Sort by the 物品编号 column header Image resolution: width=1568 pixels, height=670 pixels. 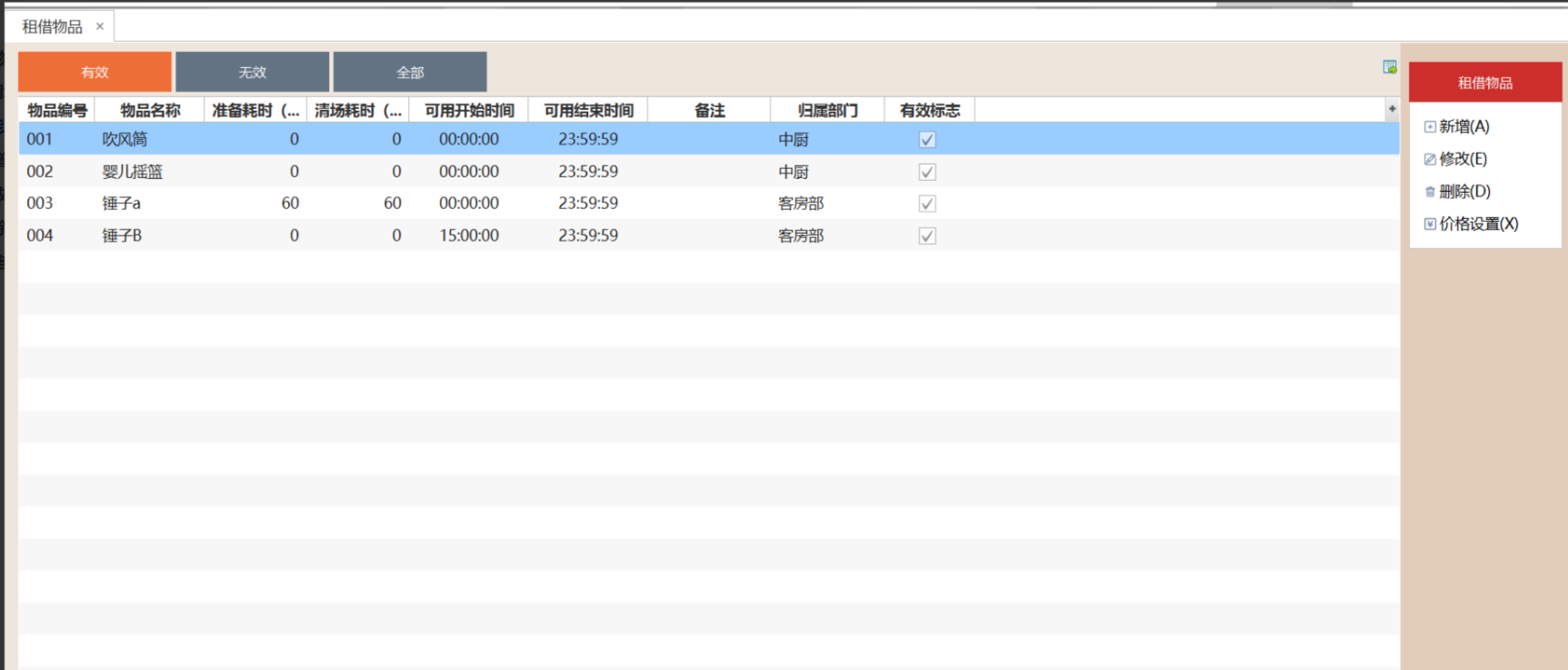click(x=56, y=110)
